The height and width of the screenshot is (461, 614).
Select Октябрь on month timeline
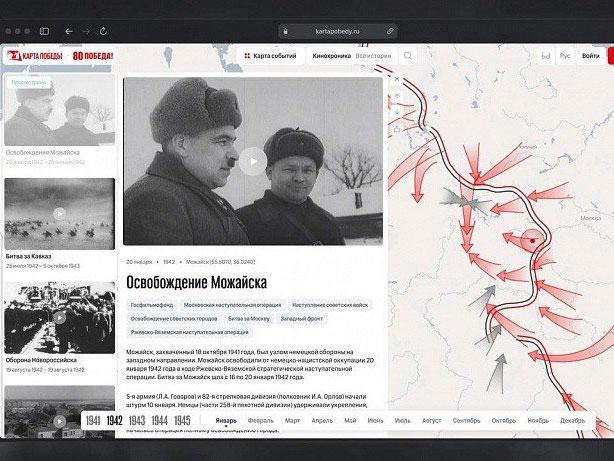click(x=504, y=421)
